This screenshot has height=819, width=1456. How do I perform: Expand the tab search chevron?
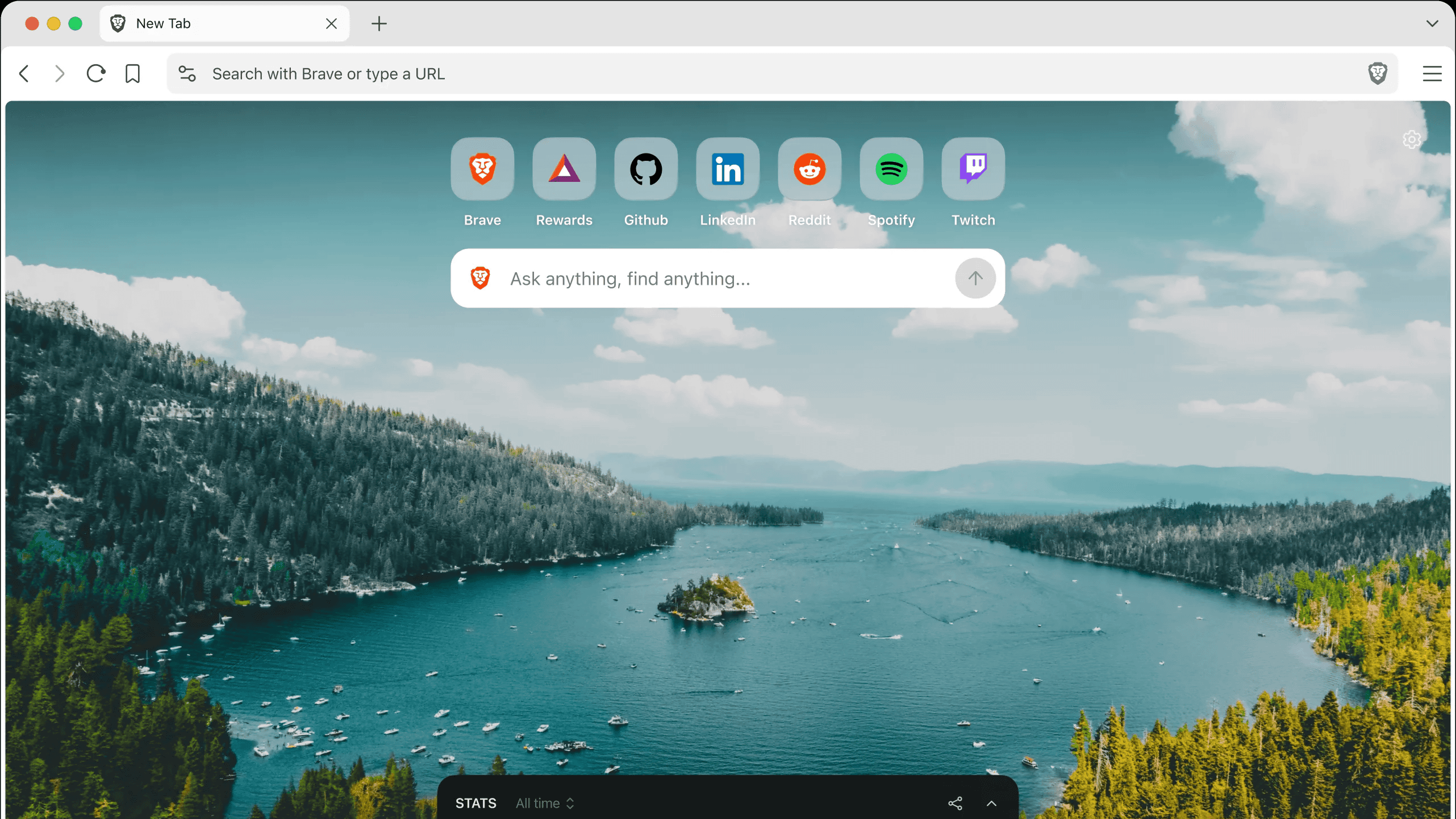coord(1432,23)
